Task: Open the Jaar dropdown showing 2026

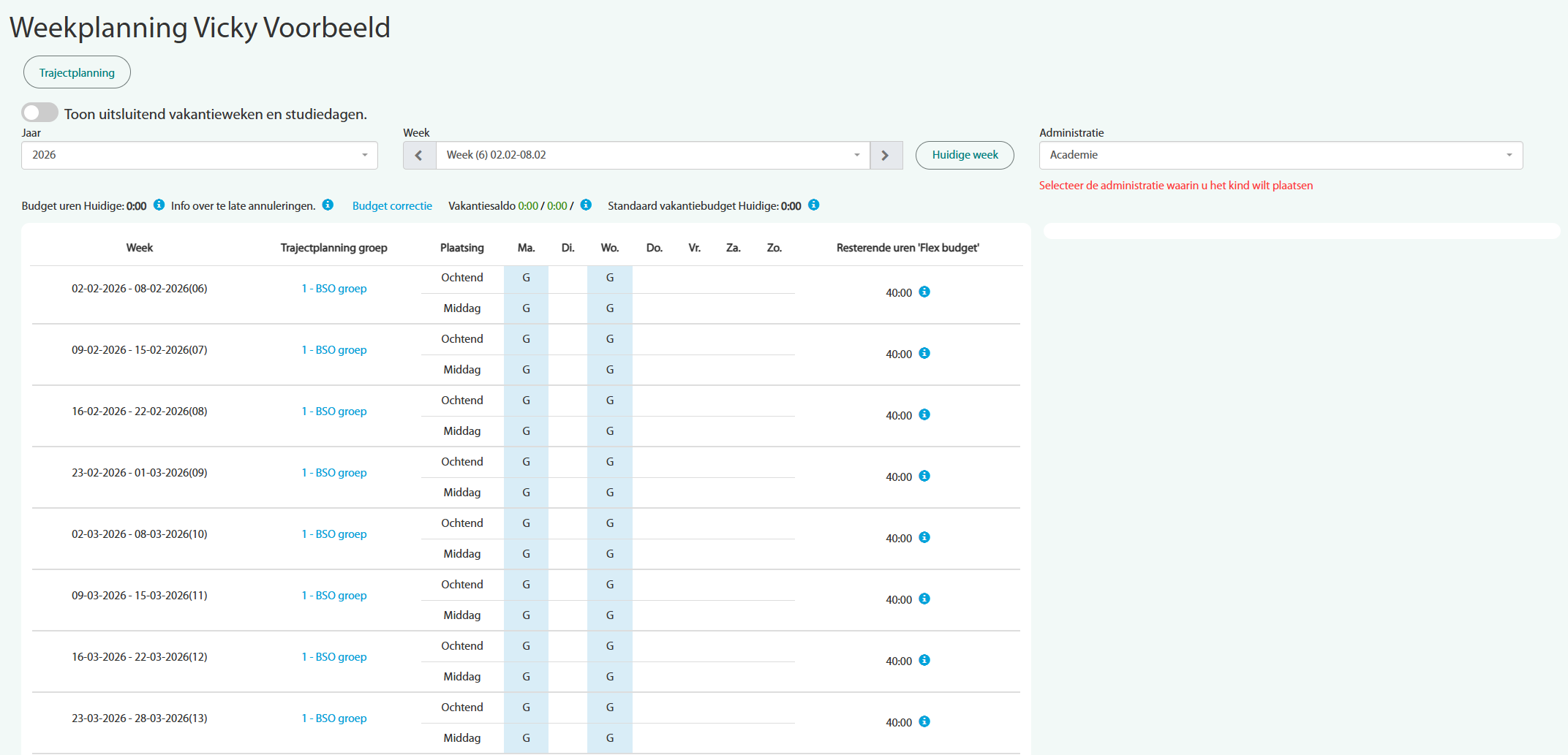Action: (x=199, y=156)
